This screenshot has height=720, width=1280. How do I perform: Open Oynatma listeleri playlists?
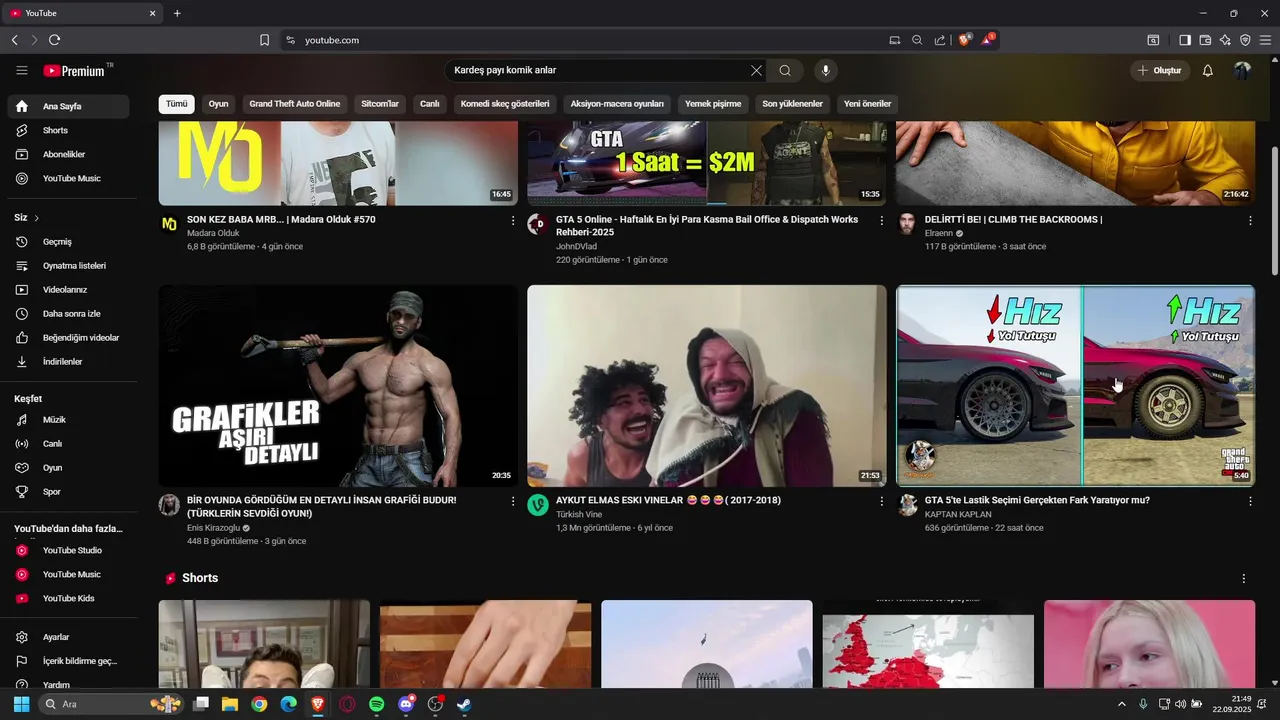[x=69, y=266]
